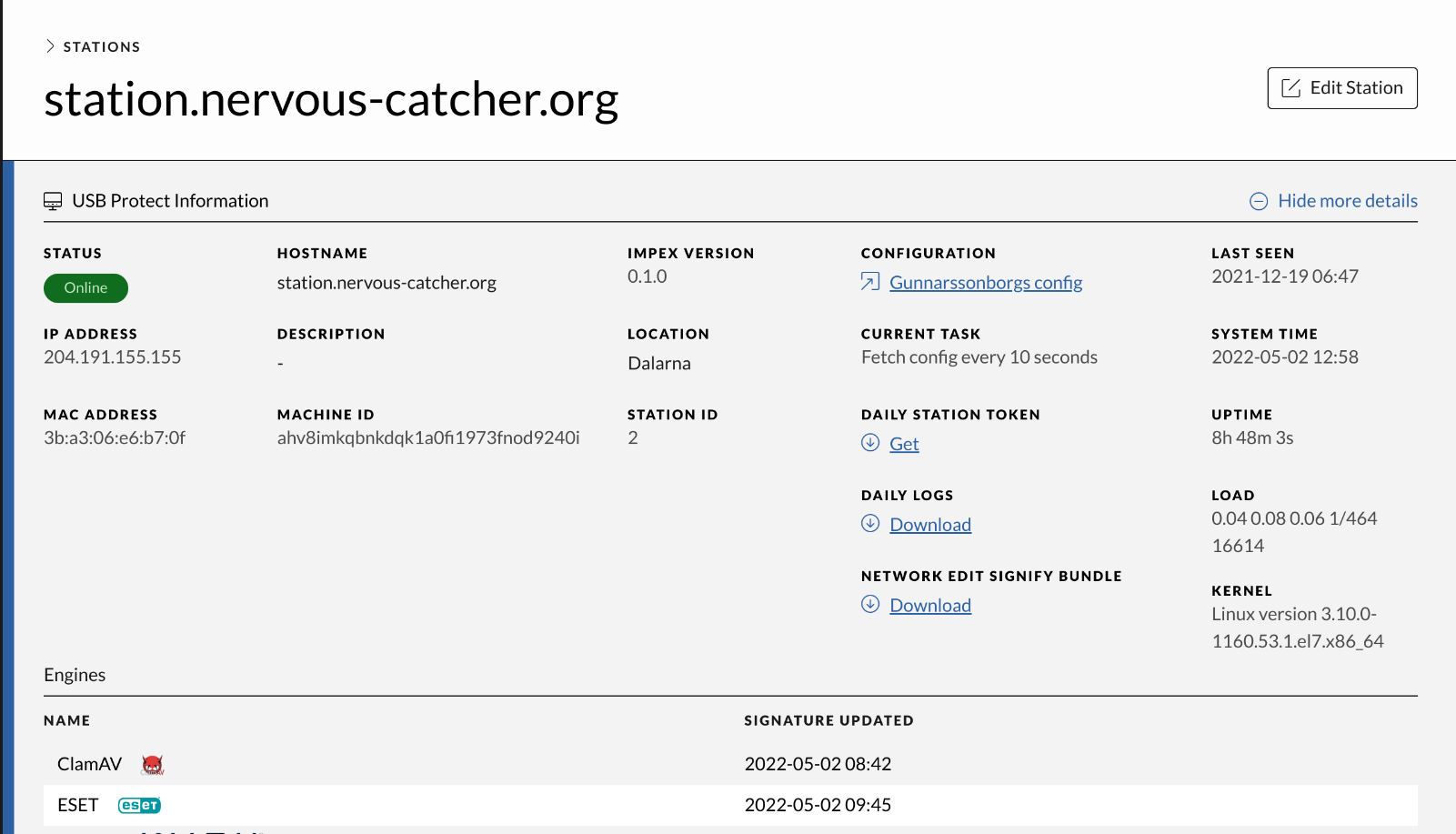Click the ESET logo icon

pos(139,805)
